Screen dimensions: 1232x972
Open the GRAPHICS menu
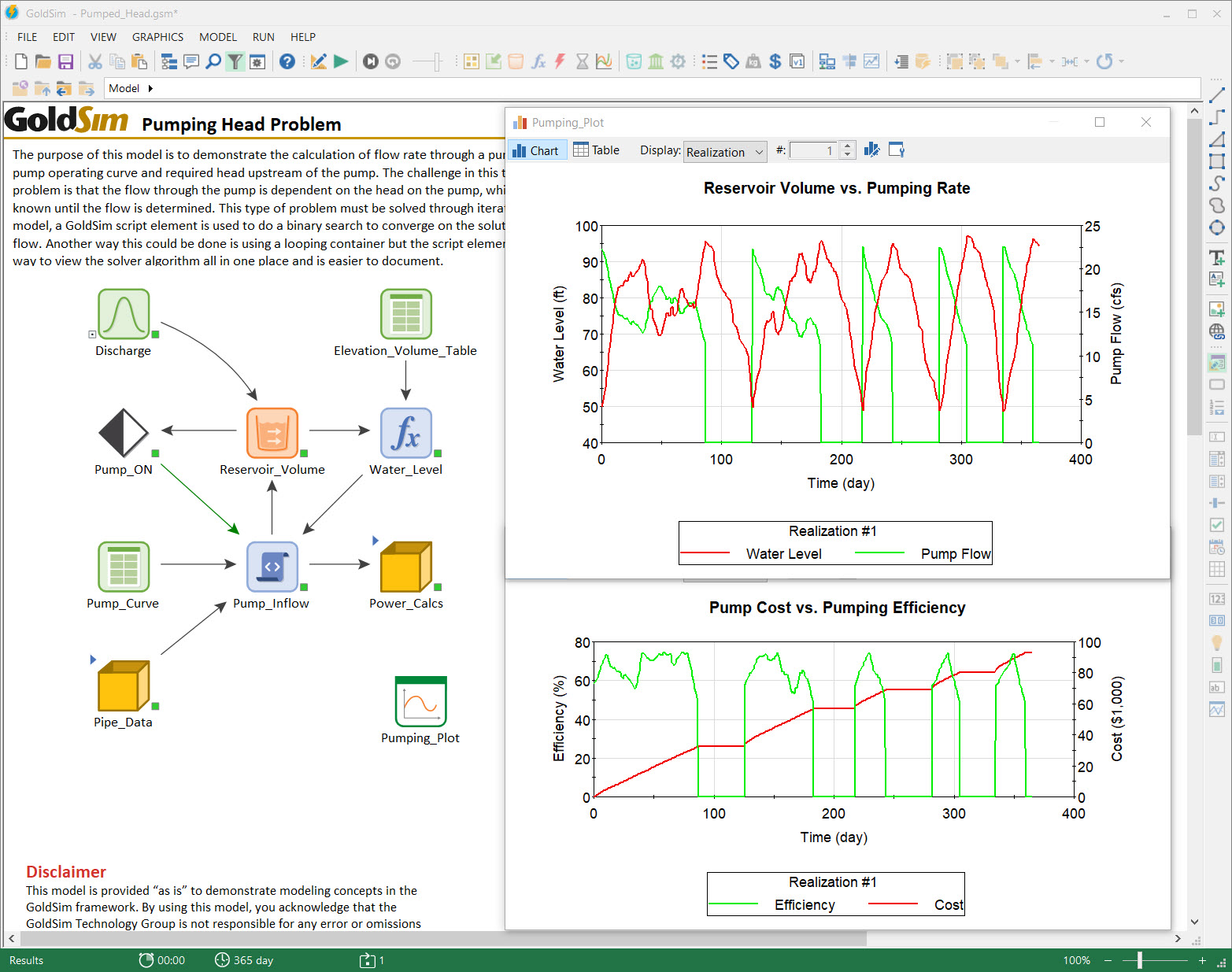pos(157,37)
